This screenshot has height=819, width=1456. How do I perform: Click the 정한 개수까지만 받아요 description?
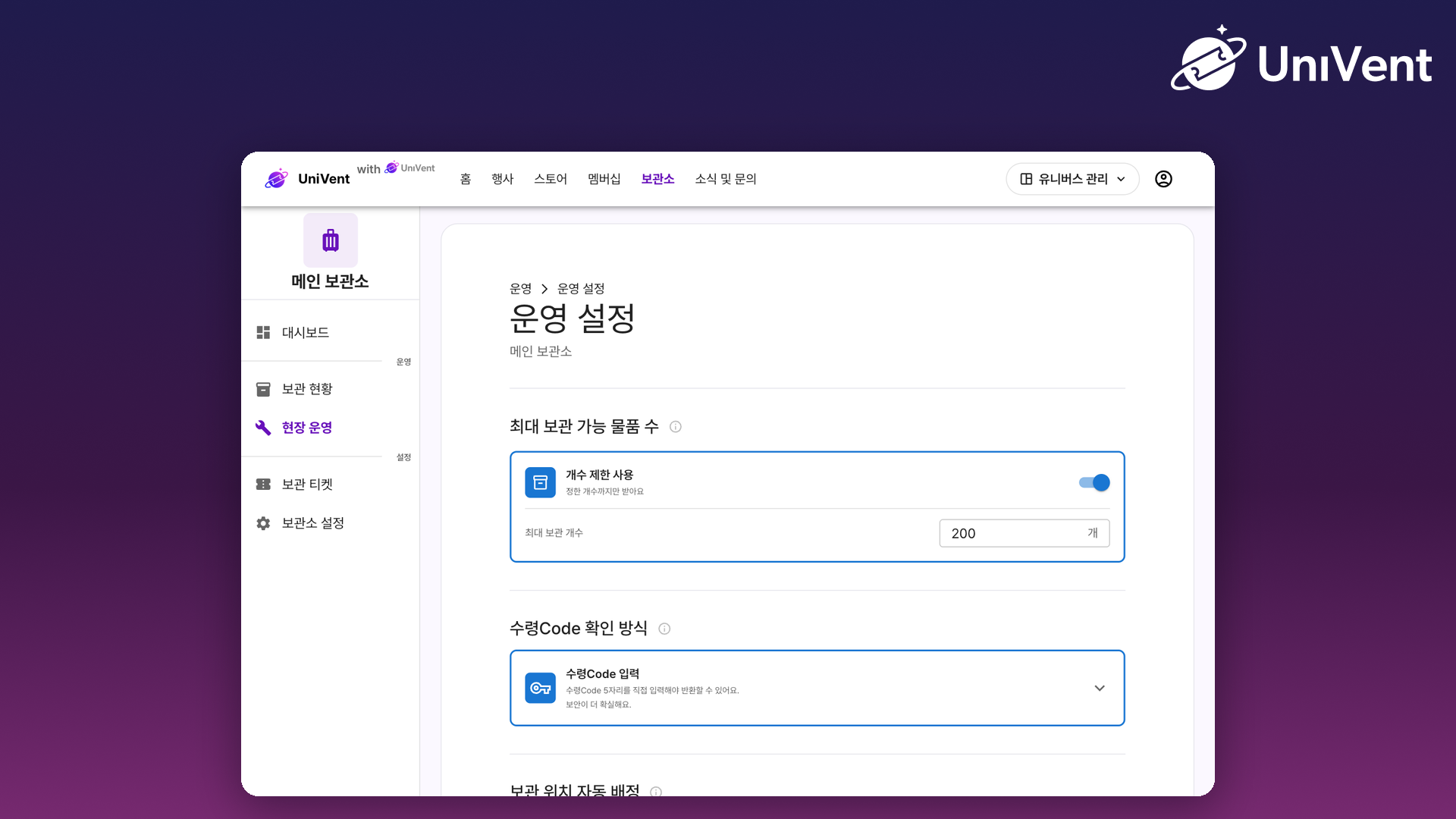click(604, 491)
